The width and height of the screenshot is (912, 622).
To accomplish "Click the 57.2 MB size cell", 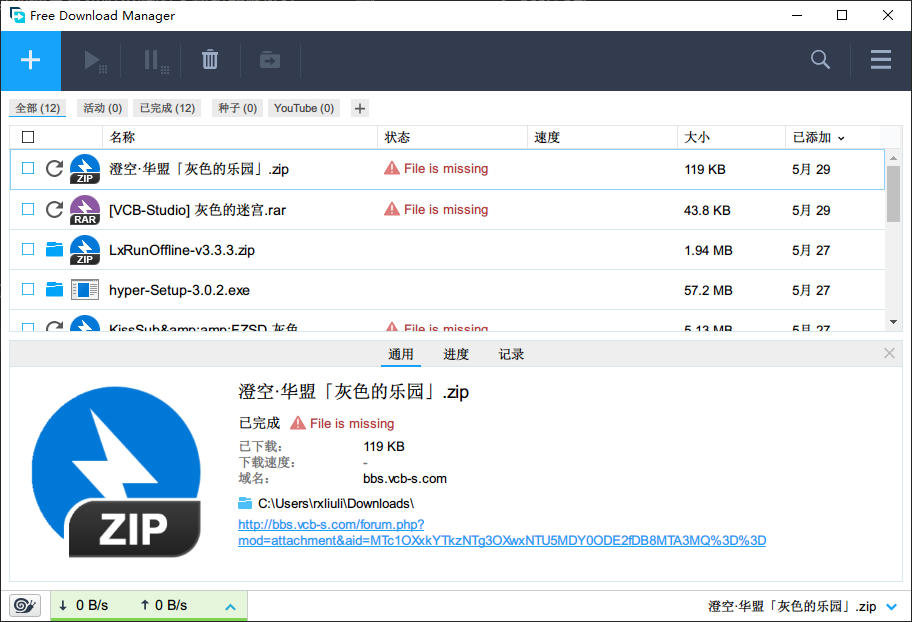I will pyautogui.click(x=708, y=290).
